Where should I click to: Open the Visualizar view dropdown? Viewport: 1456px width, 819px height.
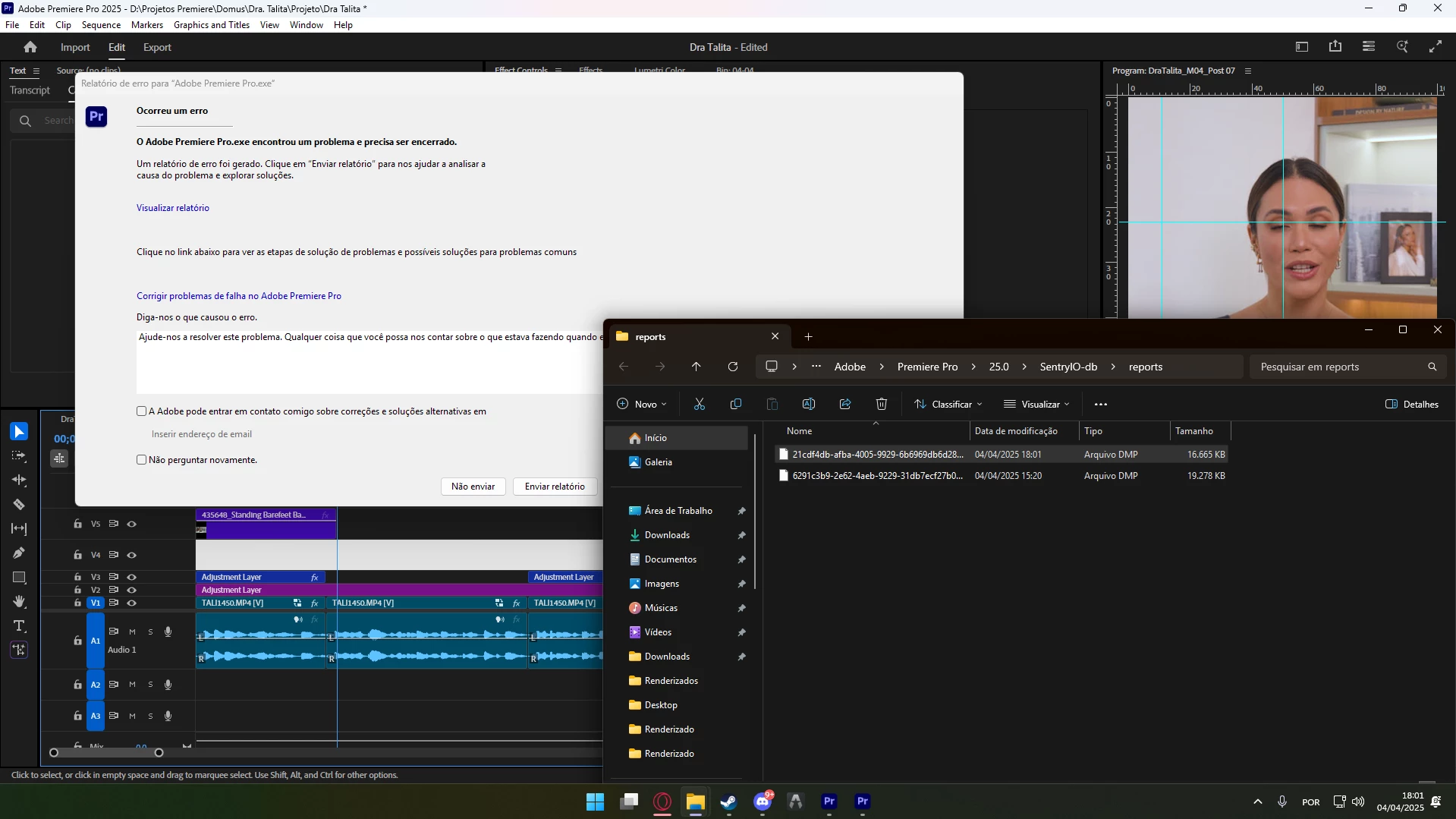pos(1036,405)
